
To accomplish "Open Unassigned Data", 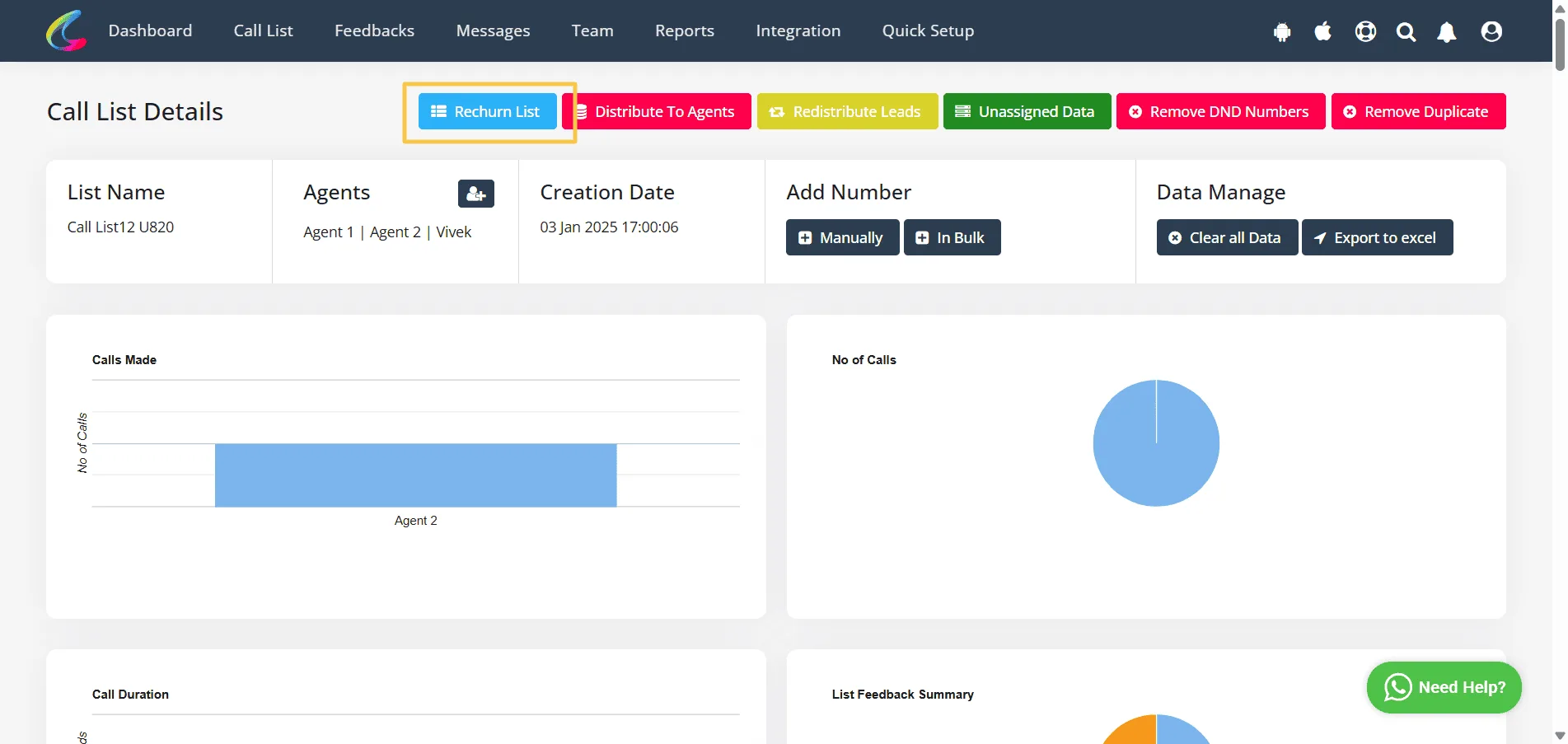I will click(x=1027, y=111).
